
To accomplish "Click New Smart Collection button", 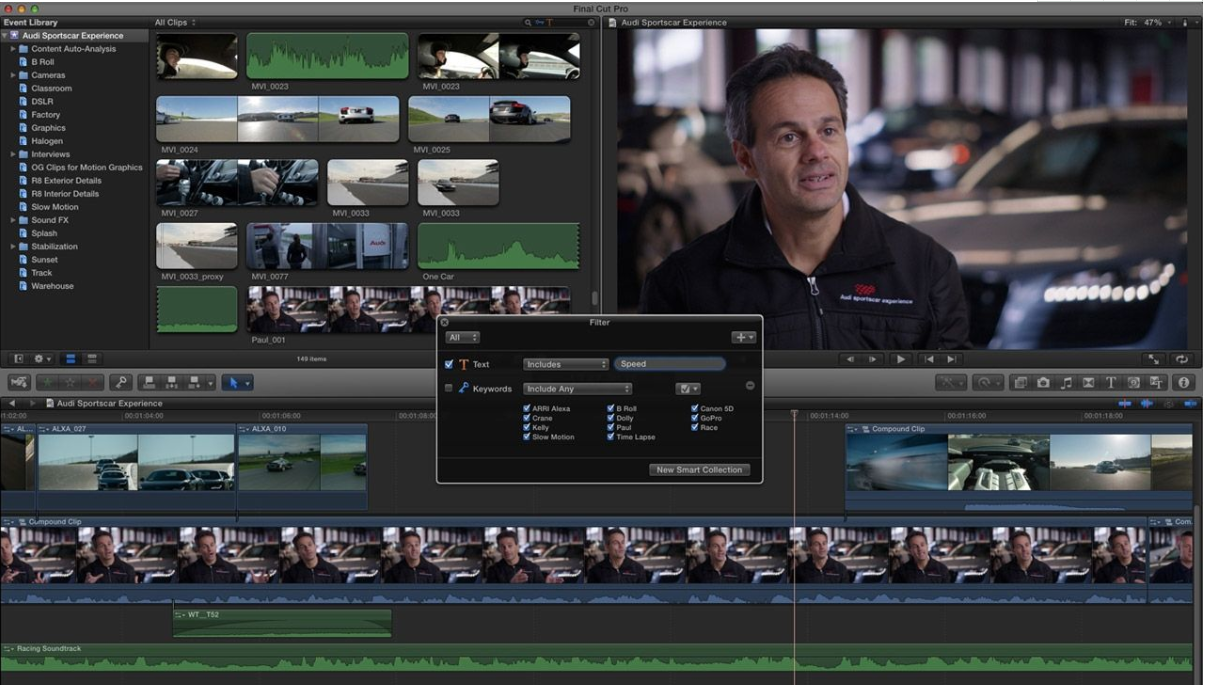I will coord(699,469).
